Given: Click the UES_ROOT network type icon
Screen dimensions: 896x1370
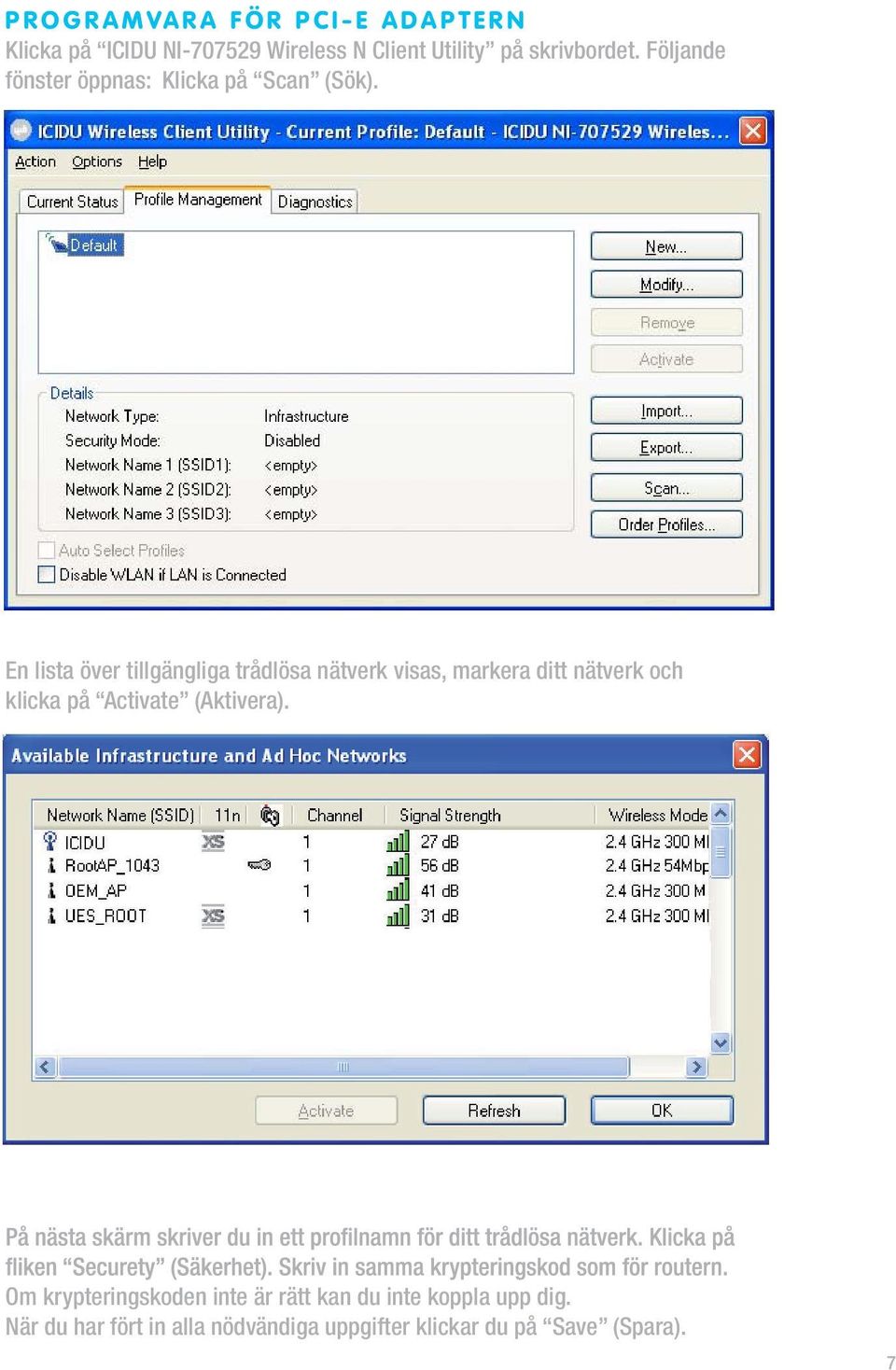Looking at the screenshot, I should pyautogui.click(x=51, y=916).
